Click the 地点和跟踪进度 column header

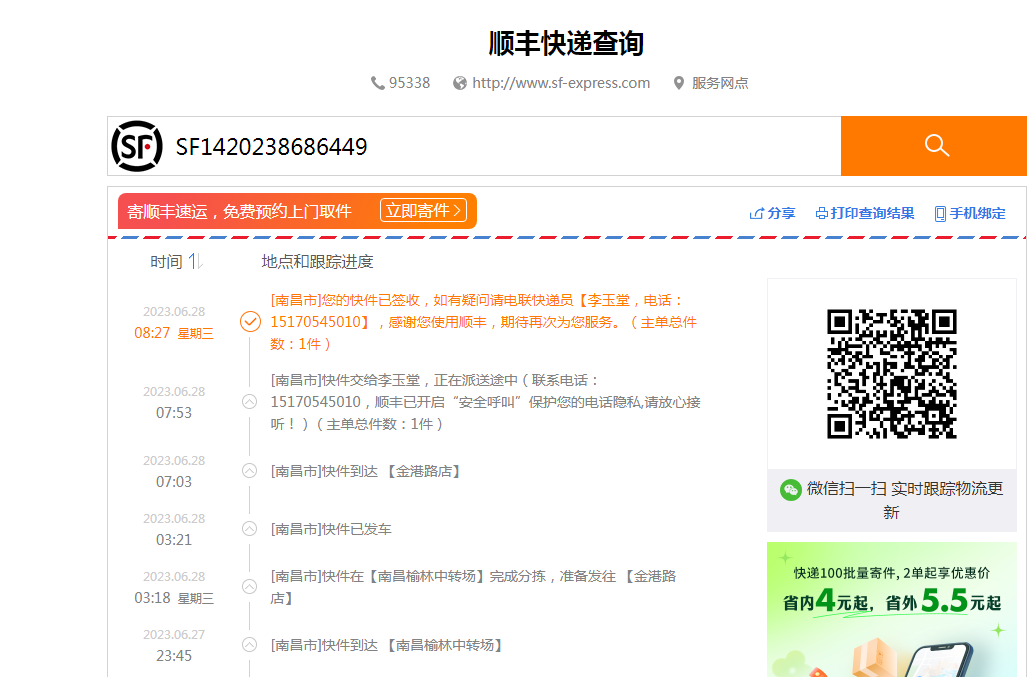(x=317, y=262)
